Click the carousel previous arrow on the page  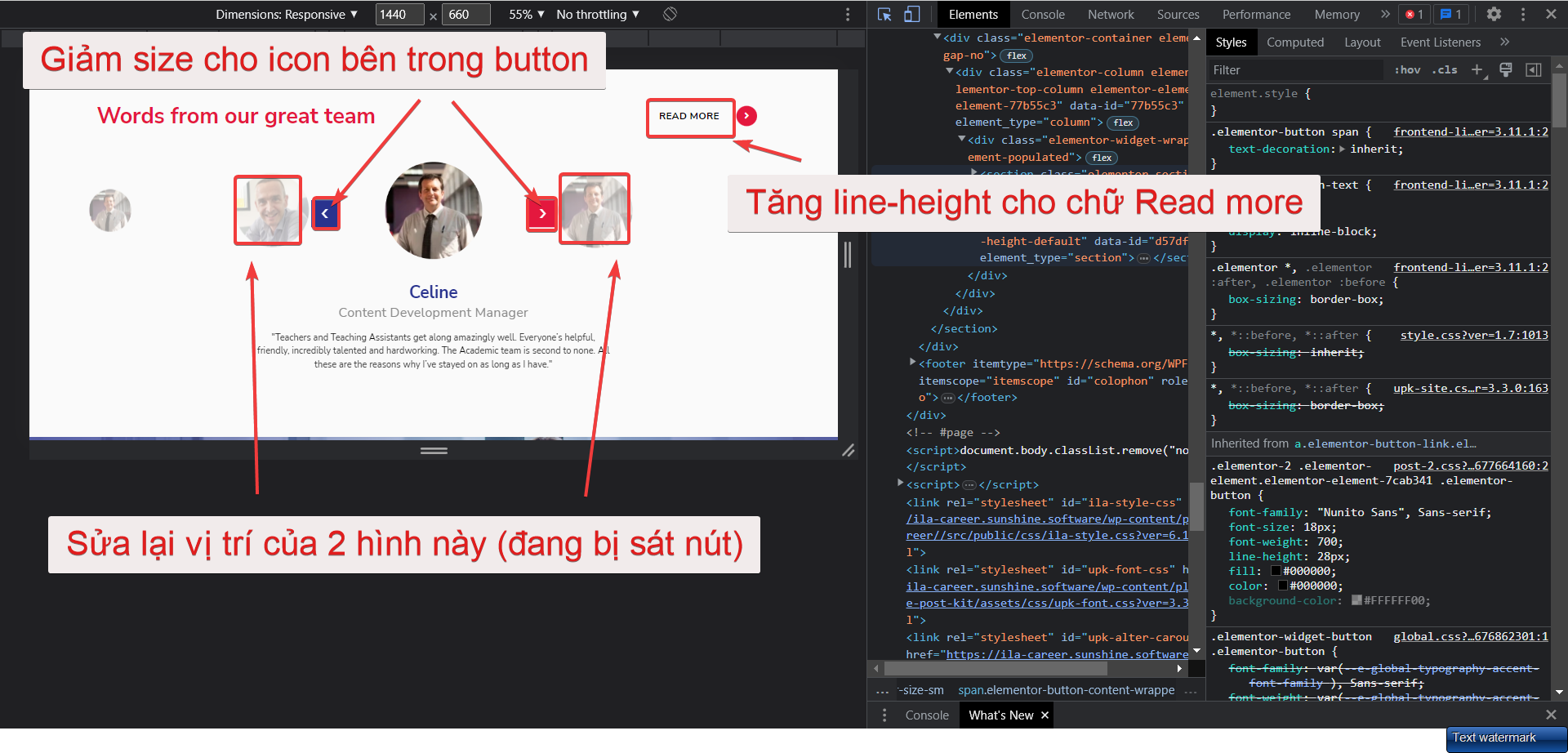click(x=325, y=214)
